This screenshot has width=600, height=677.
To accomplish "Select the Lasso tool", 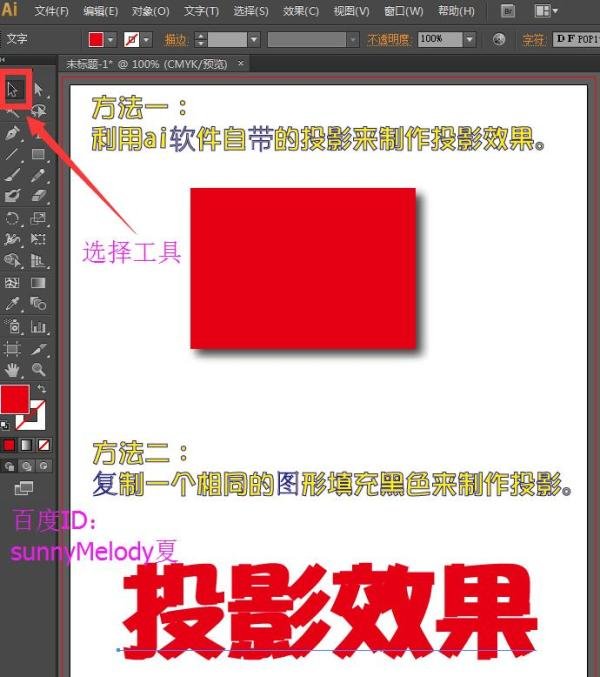I will tap(38, 111).
